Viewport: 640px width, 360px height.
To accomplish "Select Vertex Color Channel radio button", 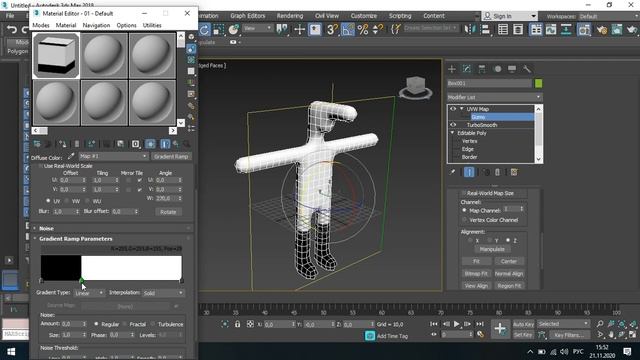I will pyautogui.click(x=464, y=220).
